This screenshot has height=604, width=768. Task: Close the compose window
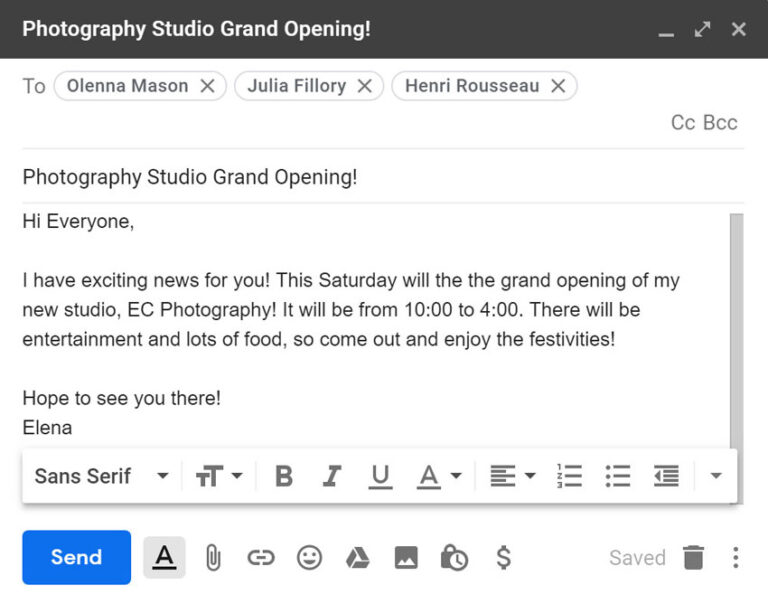[x=739, y=29]
